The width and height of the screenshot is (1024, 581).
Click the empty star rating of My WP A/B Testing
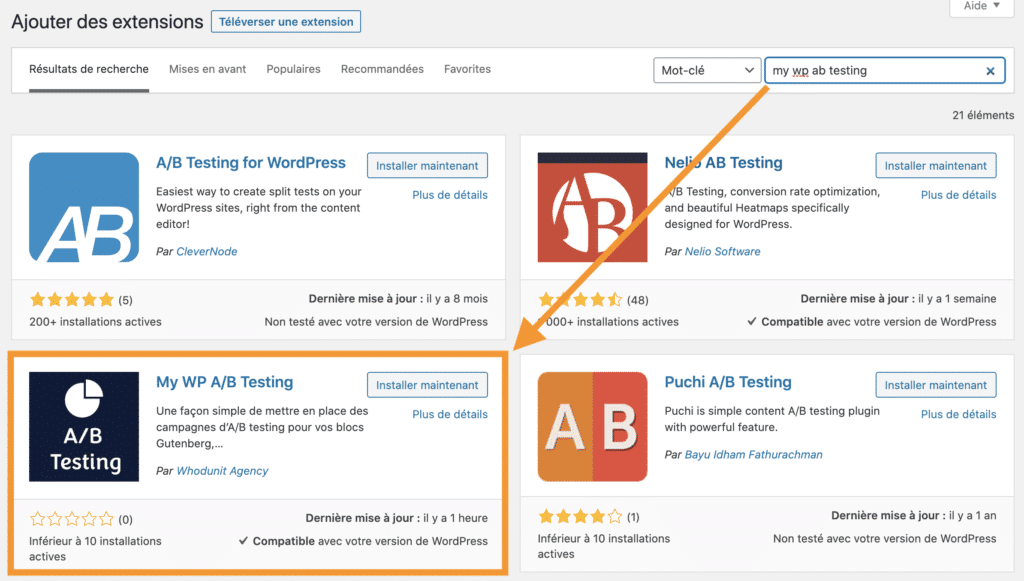pyautogui.click(x=72, y=519)
